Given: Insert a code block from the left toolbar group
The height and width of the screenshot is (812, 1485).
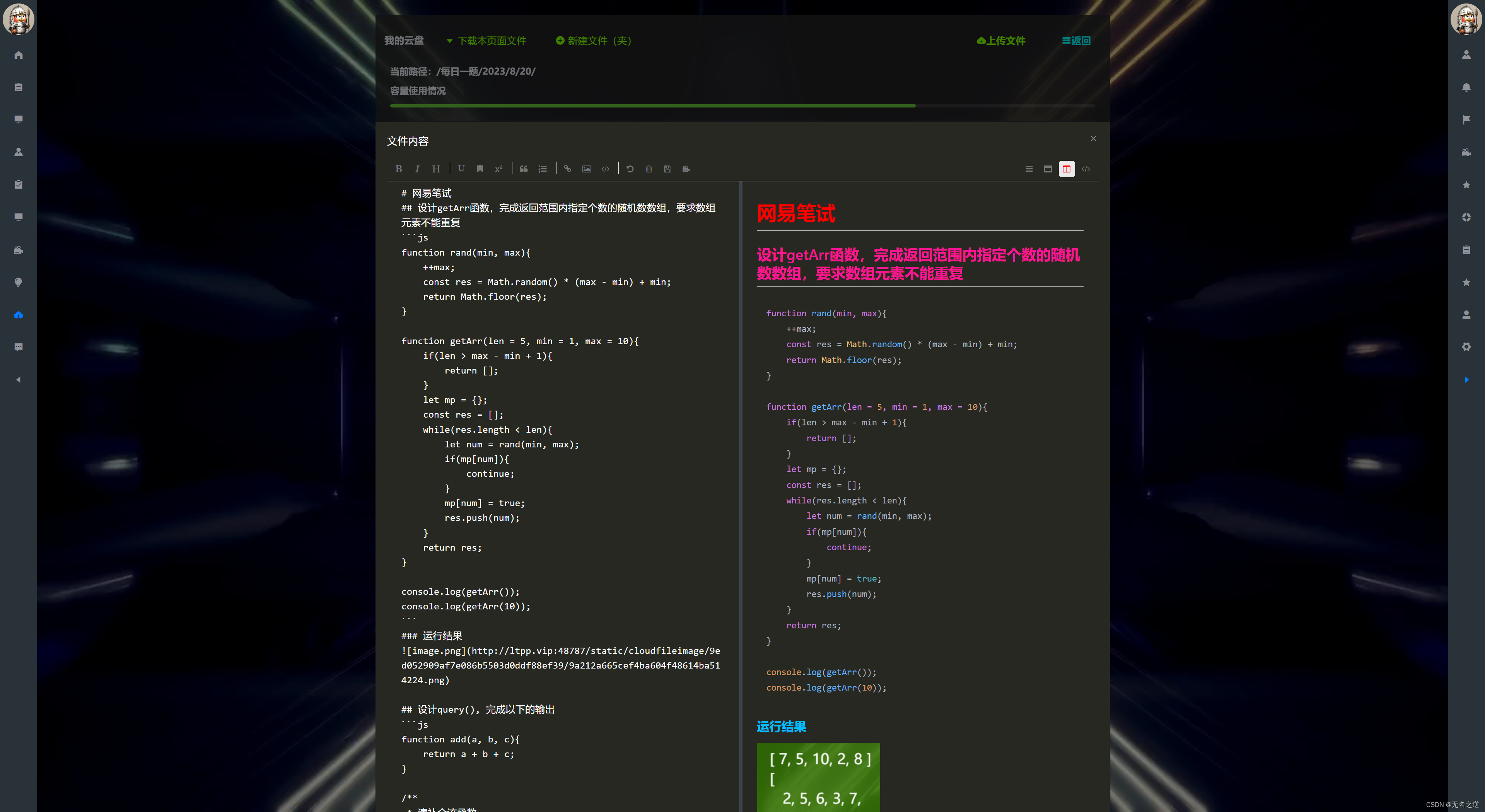Looking at the screenshot, I should [x=605, y=169].
